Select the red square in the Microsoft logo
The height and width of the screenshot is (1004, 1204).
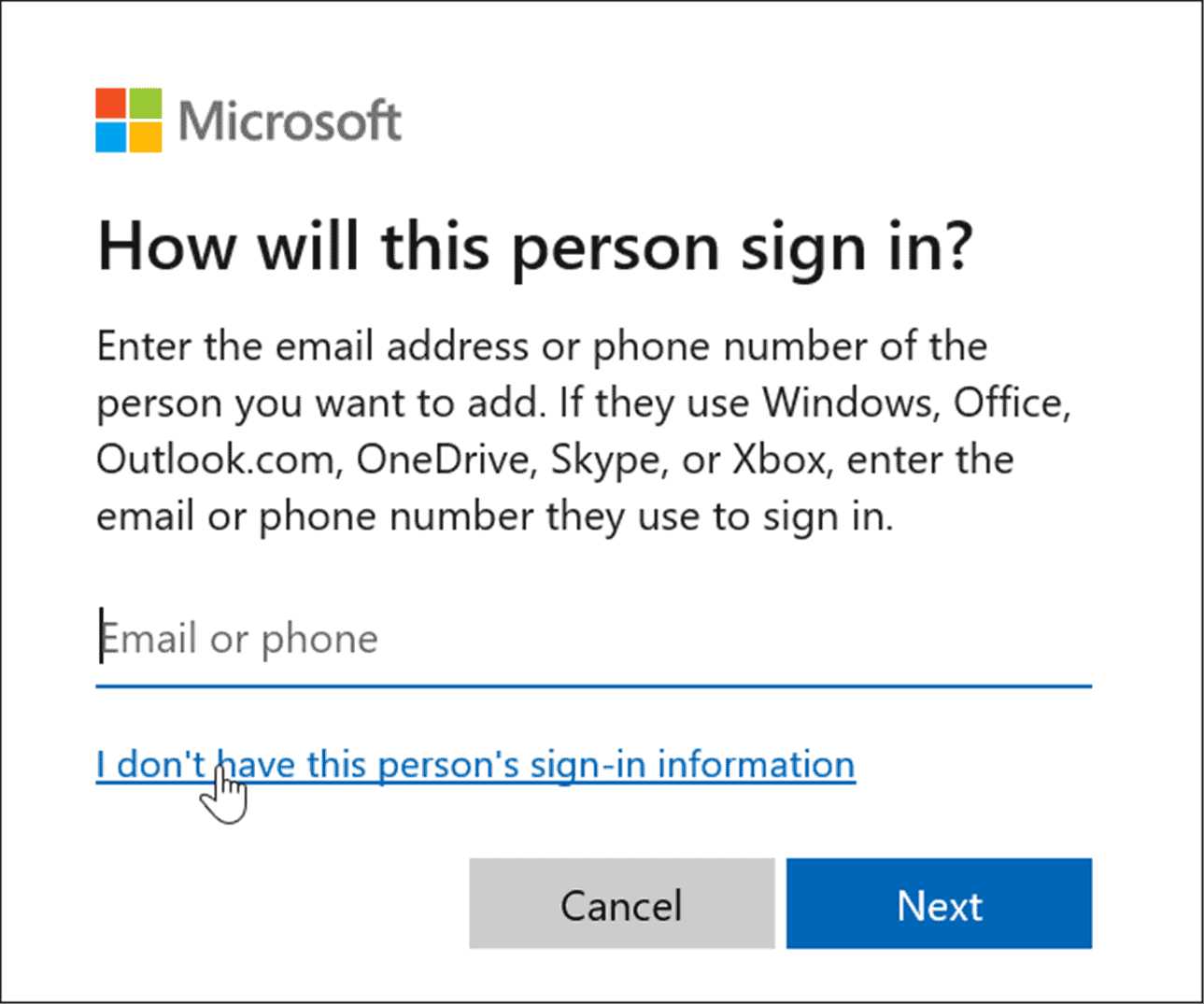[x=110, y=103]
